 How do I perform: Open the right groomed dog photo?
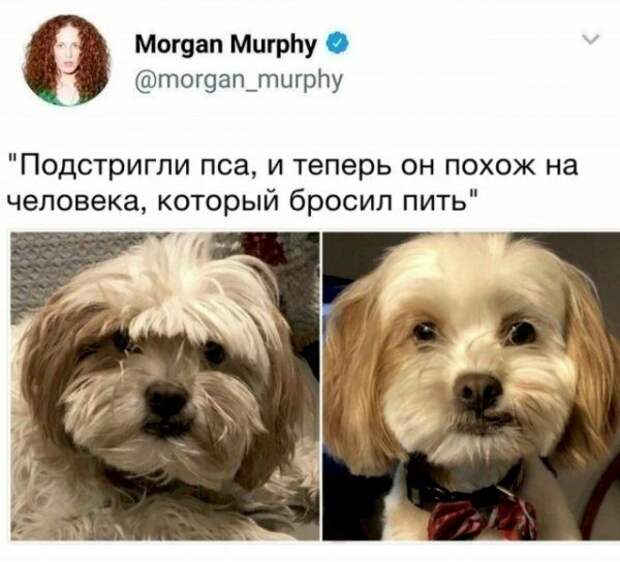[x=471, y=386]
